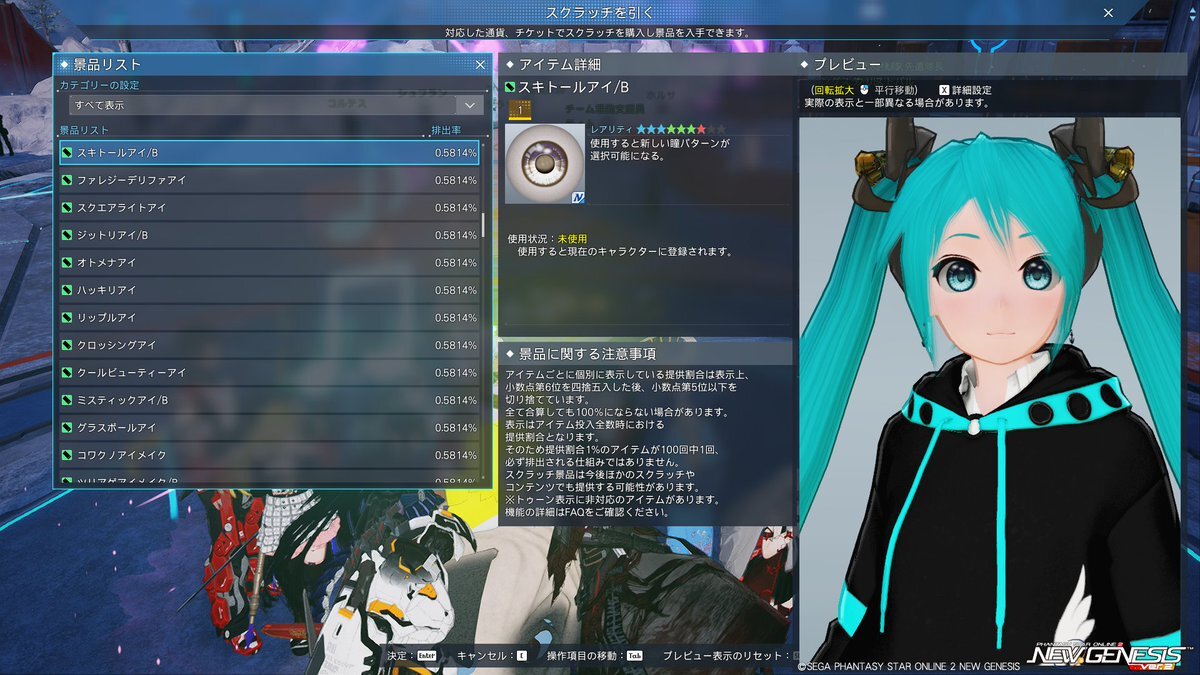Click the スクエアライトアイ row icon
This screenshot has height=675, width=1200.
tap(67, 208)
